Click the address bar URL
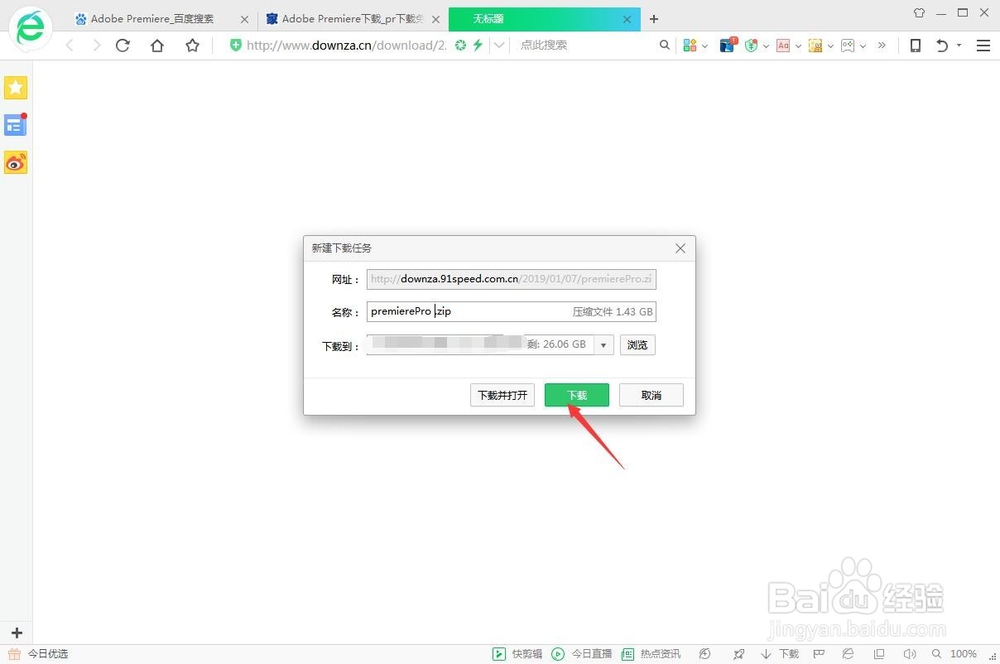 pos(346,45)
